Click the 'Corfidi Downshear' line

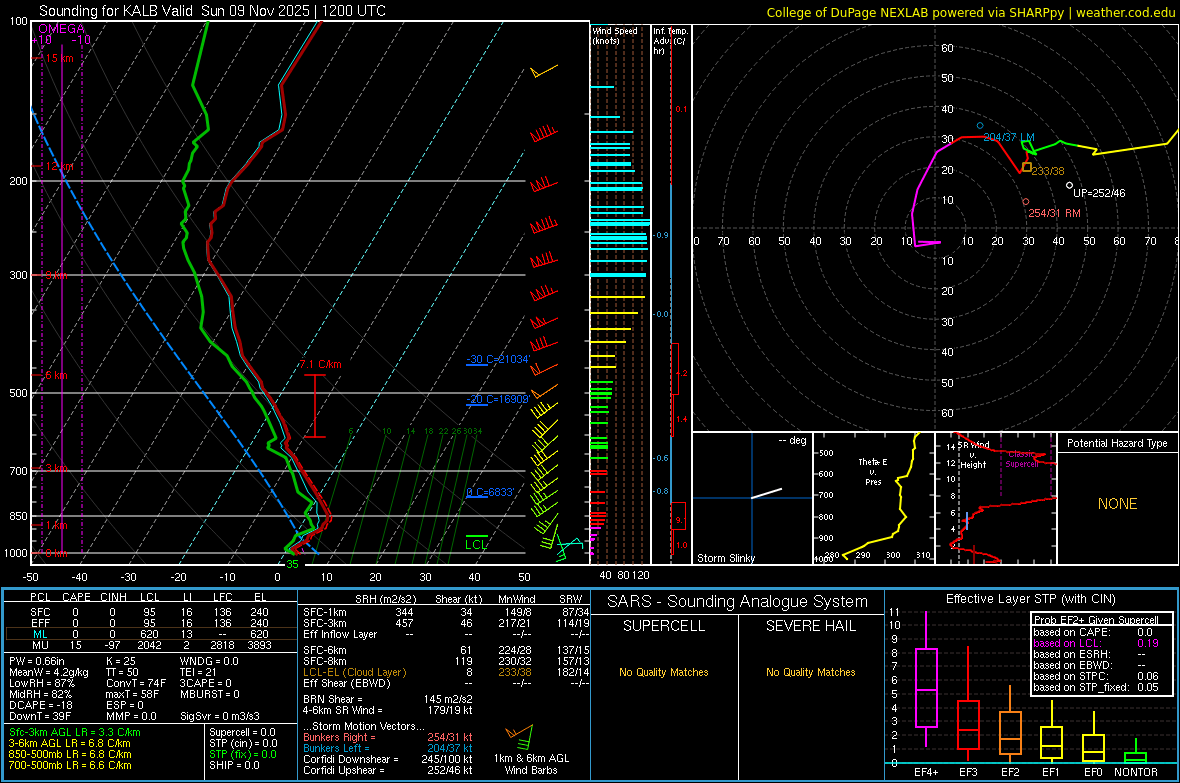click(x=388, y=759)
